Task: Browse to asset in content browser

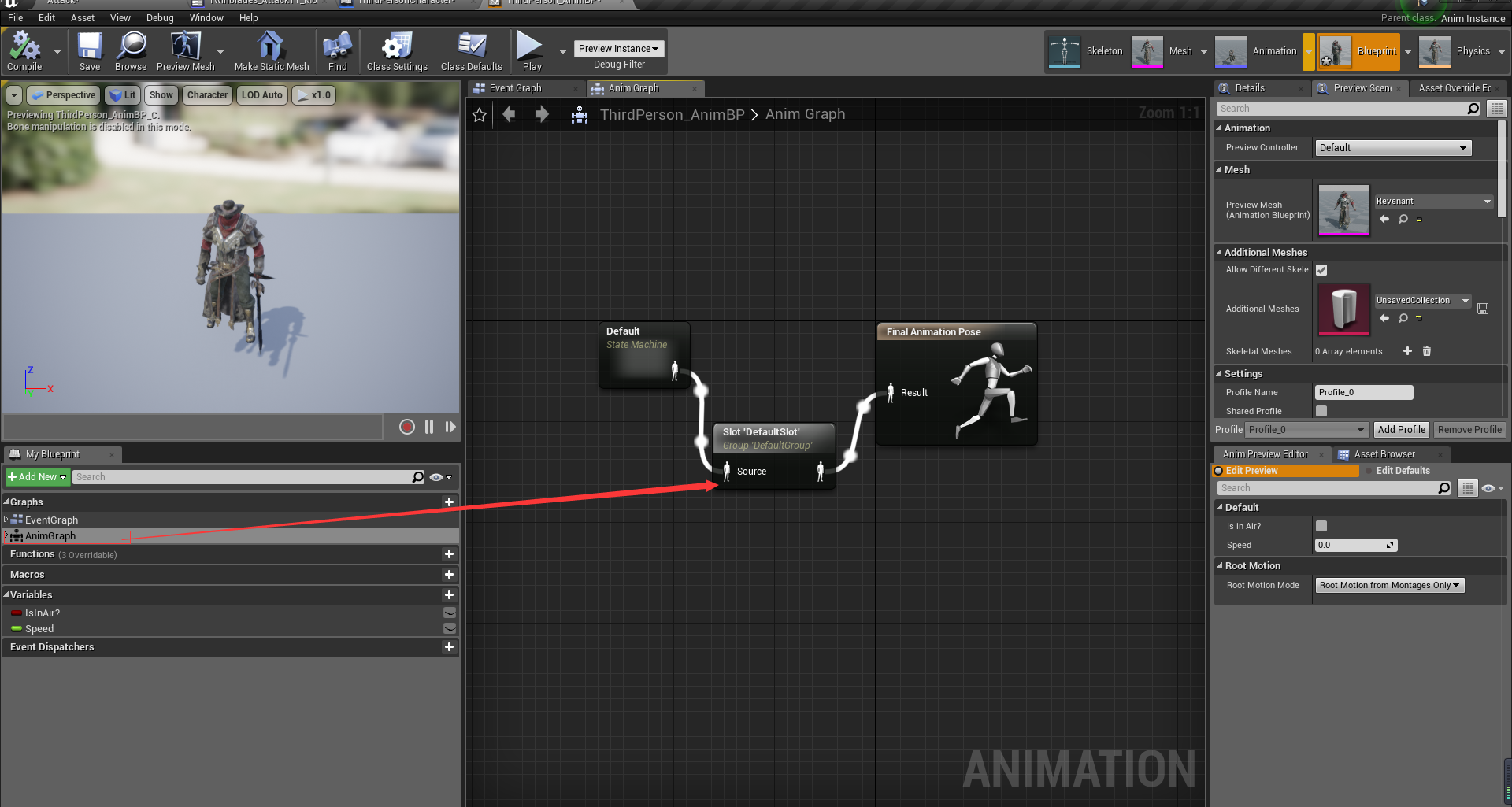Action: (x=131, y=52)
